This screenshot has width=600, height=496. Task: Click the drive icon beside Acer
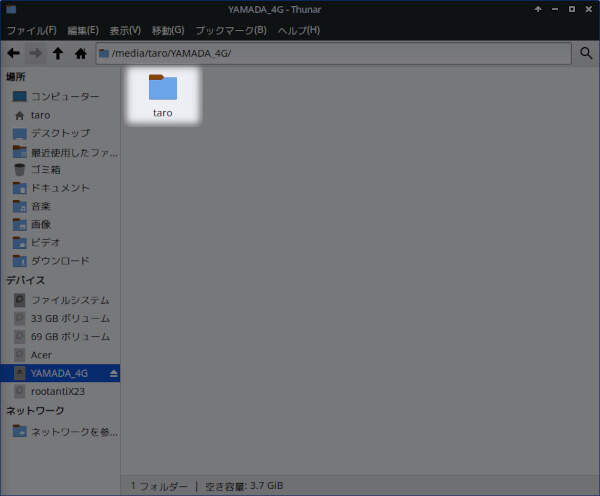click(20, 355)
